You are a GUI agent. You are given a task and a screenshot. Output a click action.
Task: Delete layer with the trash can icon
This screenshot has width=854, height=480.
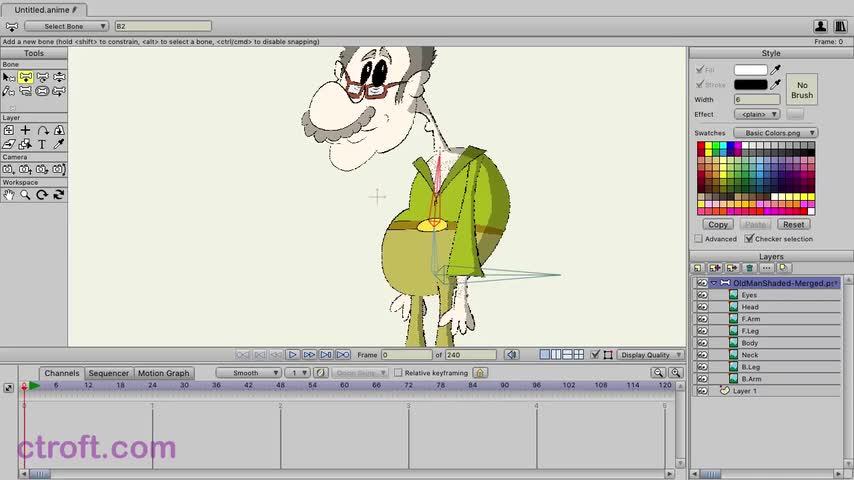(x=749, y=268)
